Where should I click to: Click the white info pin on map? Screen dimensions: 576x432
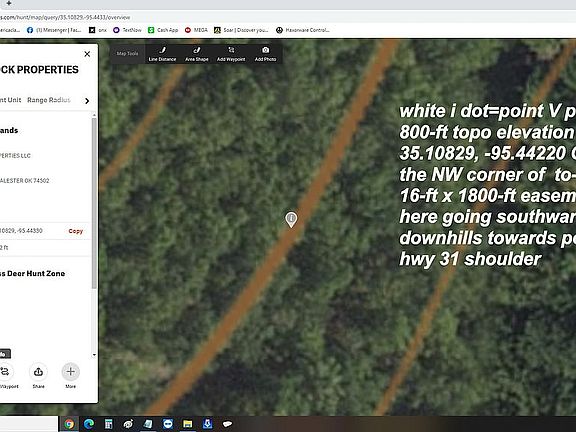click(x=291, y=219)
